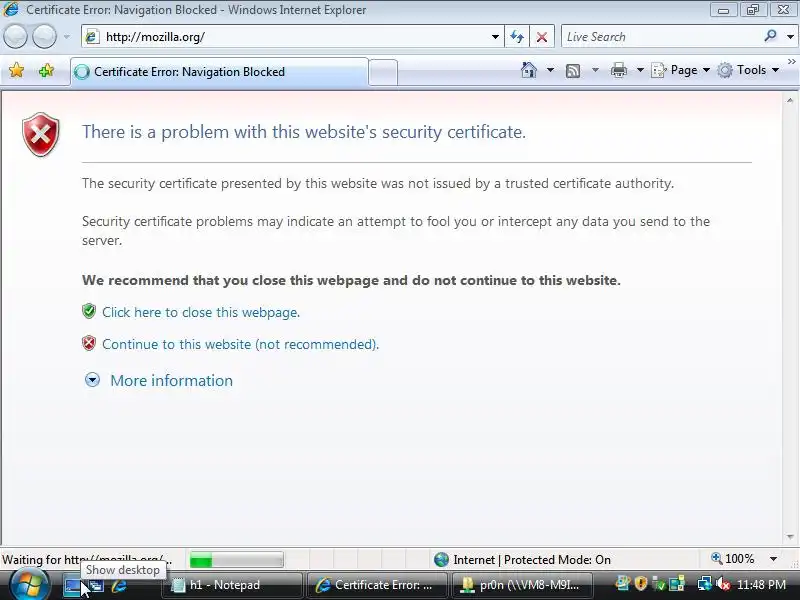The width and height of the screenshot is (800, 600).
Task: Launch Internet Explorer from the quick launch
Action: point(119,585)
